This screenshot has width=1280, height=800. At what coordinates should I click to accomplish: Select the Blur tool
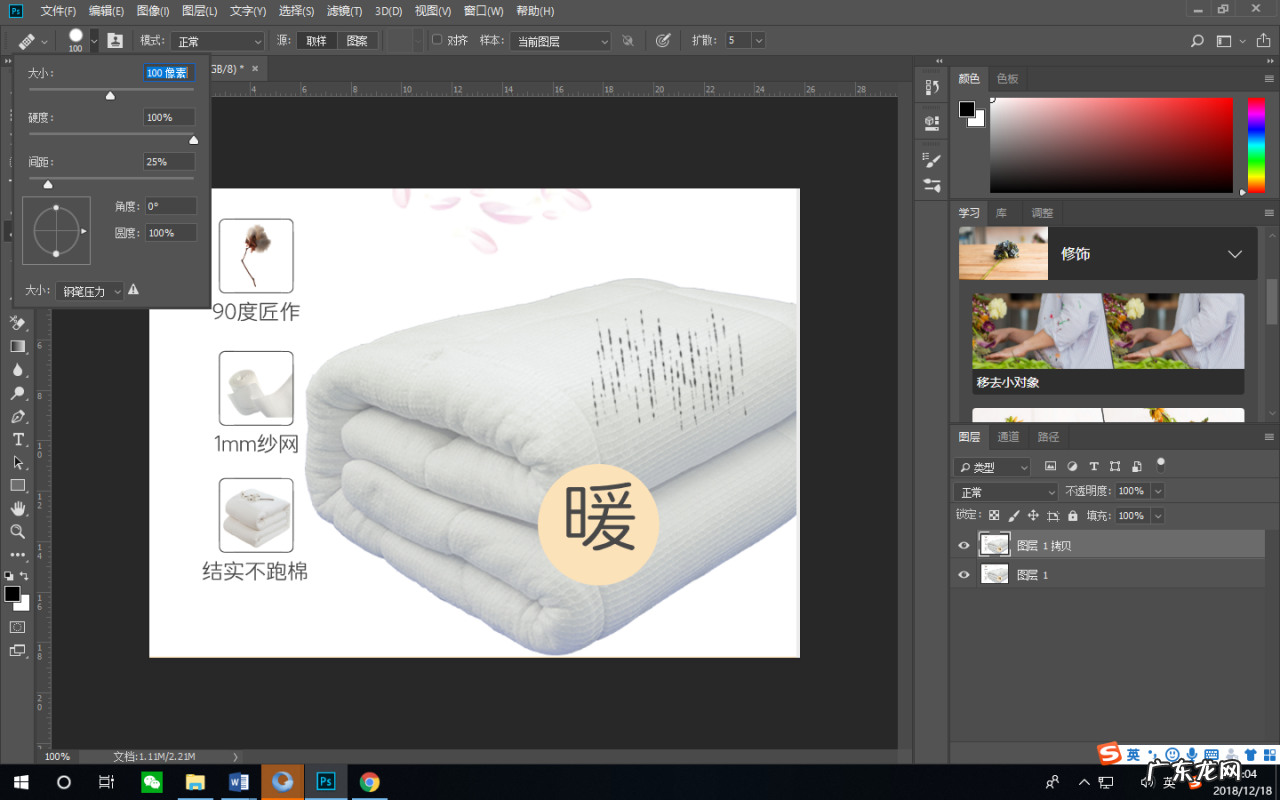[17, 368]
